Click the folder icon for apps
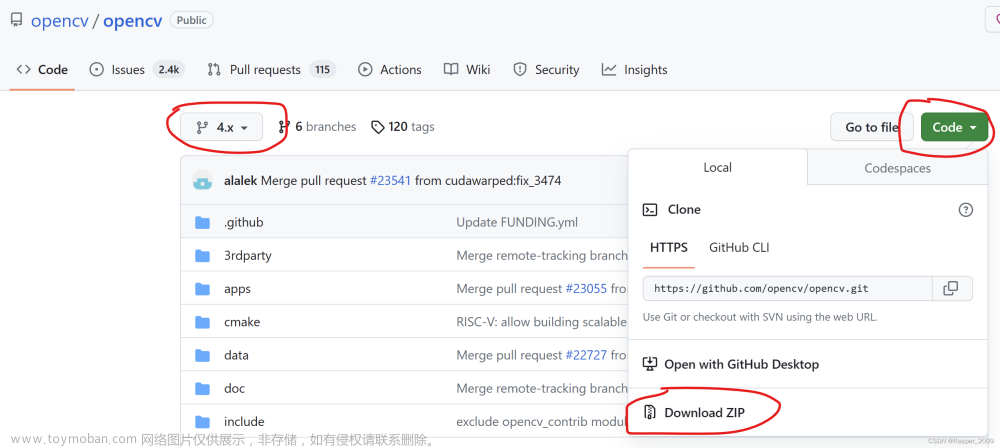 click(x=202, y=289)
